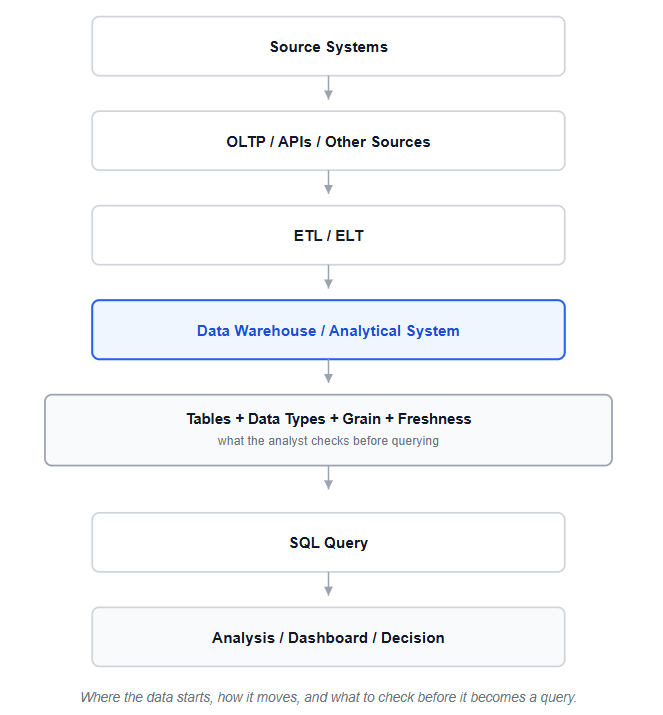Click the Tables + Data Types + Grain + Freshness heading
Viewport: 663px width, 715px height.
point(329,419)
